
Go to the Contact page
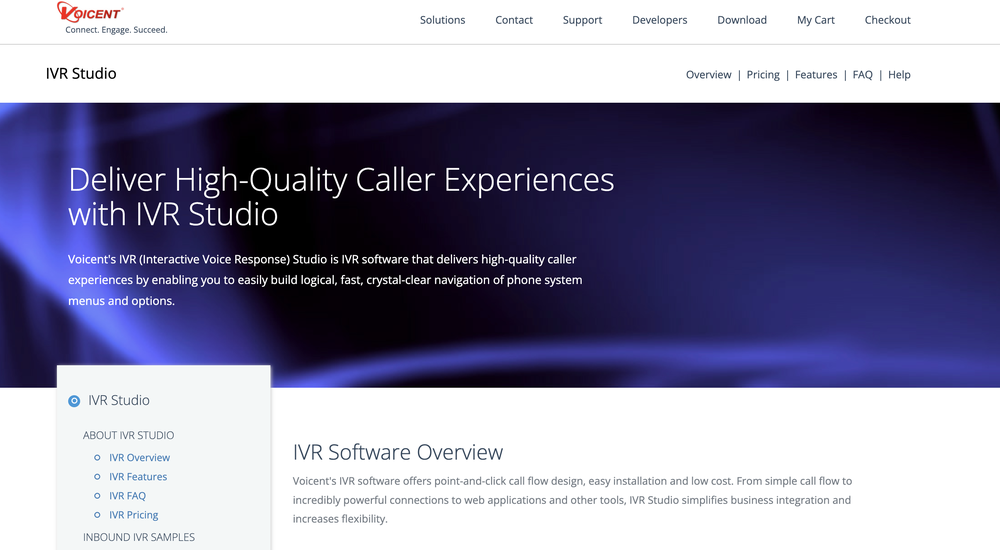click(x=513, y=20)
